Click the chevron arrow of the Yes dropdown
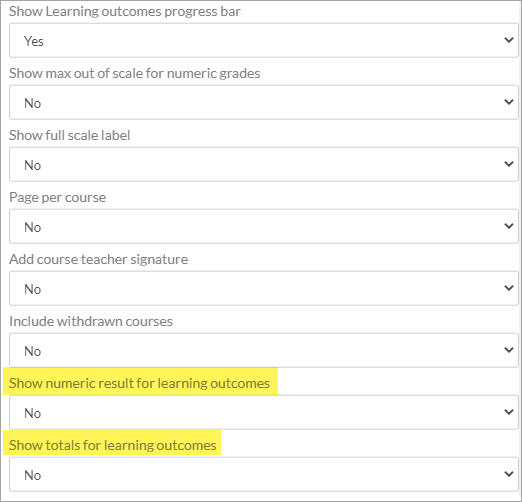The image size is (522, 502). click(x=509, y=40)
